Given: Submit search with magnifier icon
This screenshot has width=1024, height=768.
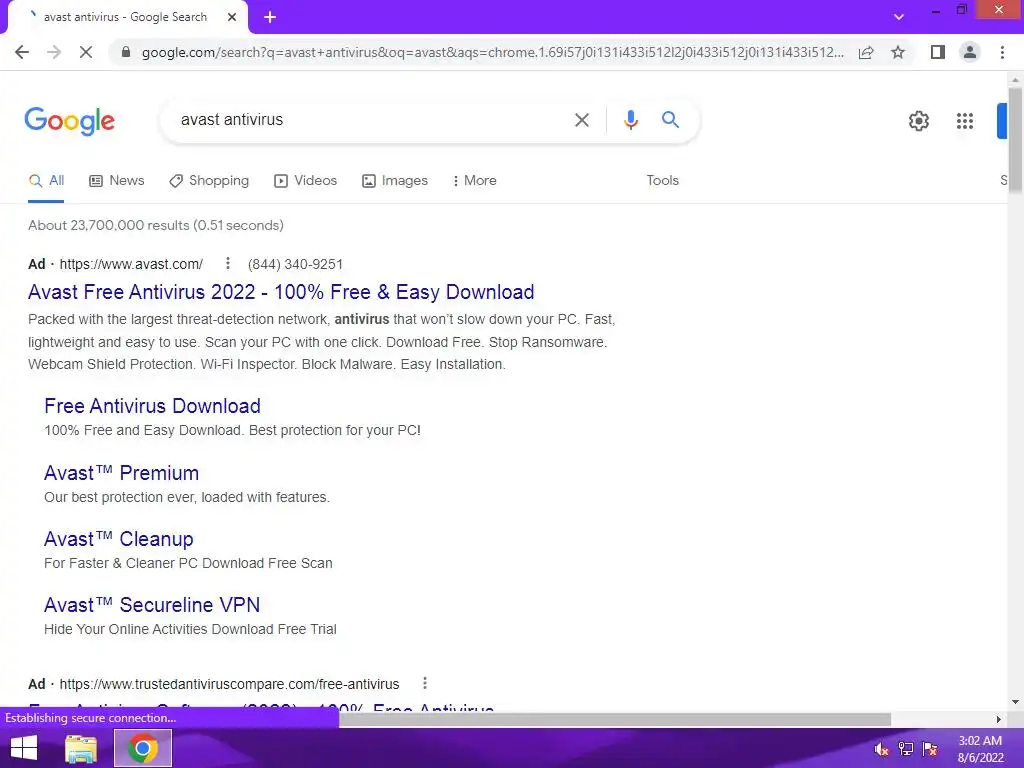Looking at the screenshot, I should tap(670, 120).
